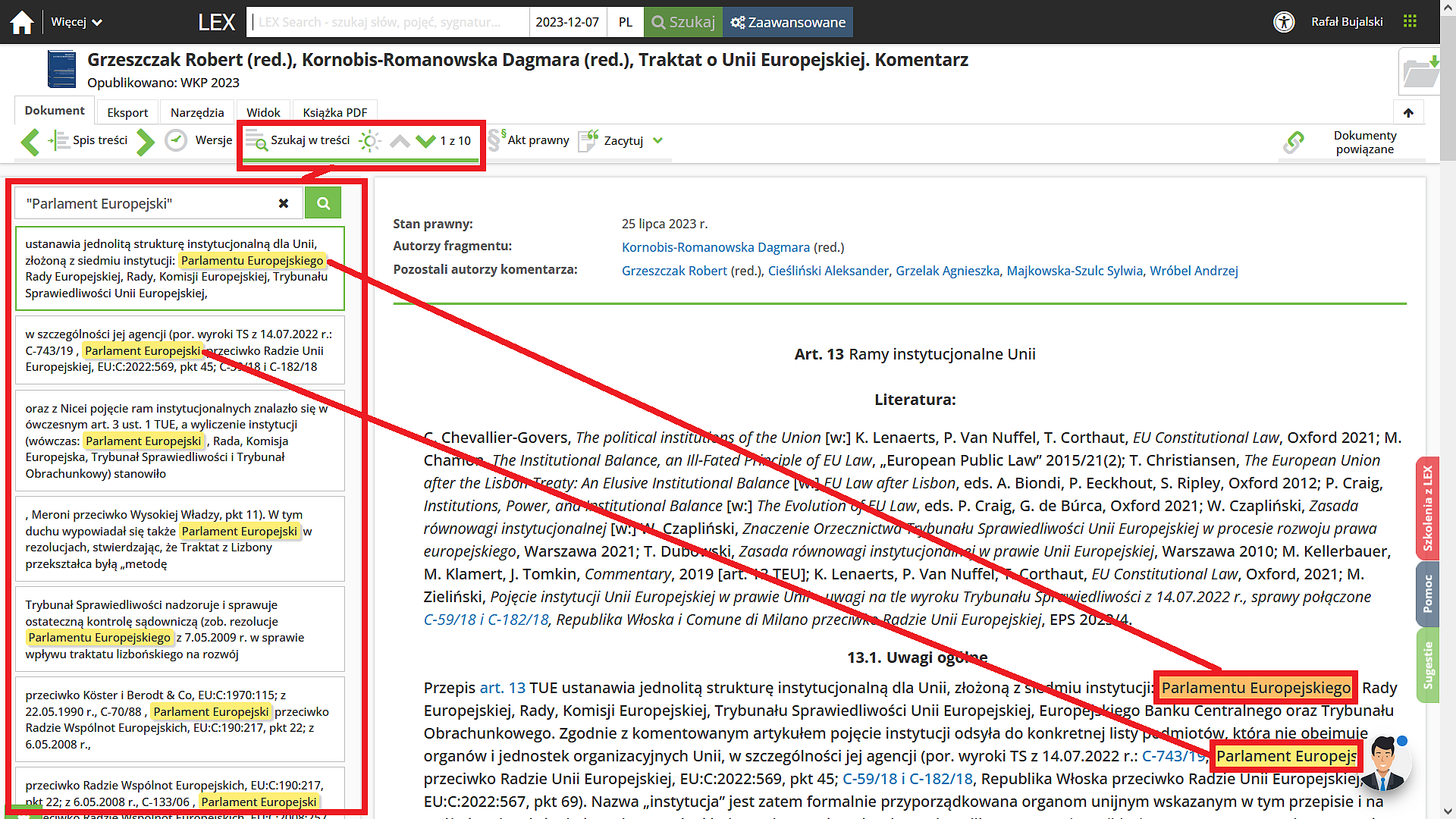Open the Wersje clock icon
1456x819 pixels.
176,141
